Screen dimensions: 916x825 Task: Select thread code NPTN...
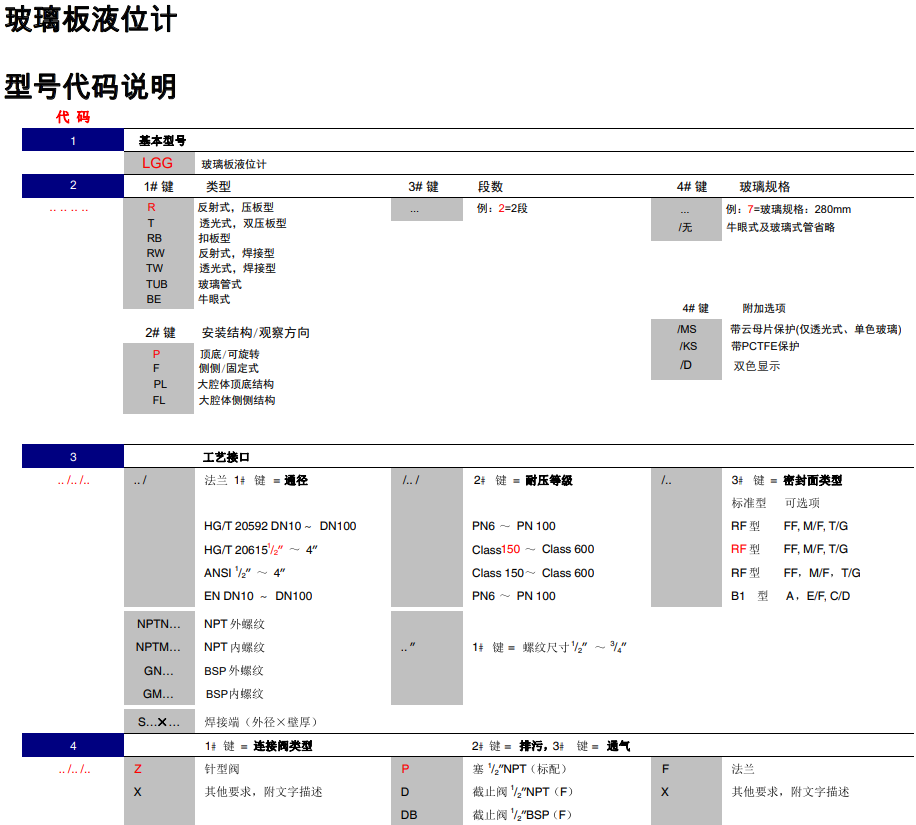(158, 624)
